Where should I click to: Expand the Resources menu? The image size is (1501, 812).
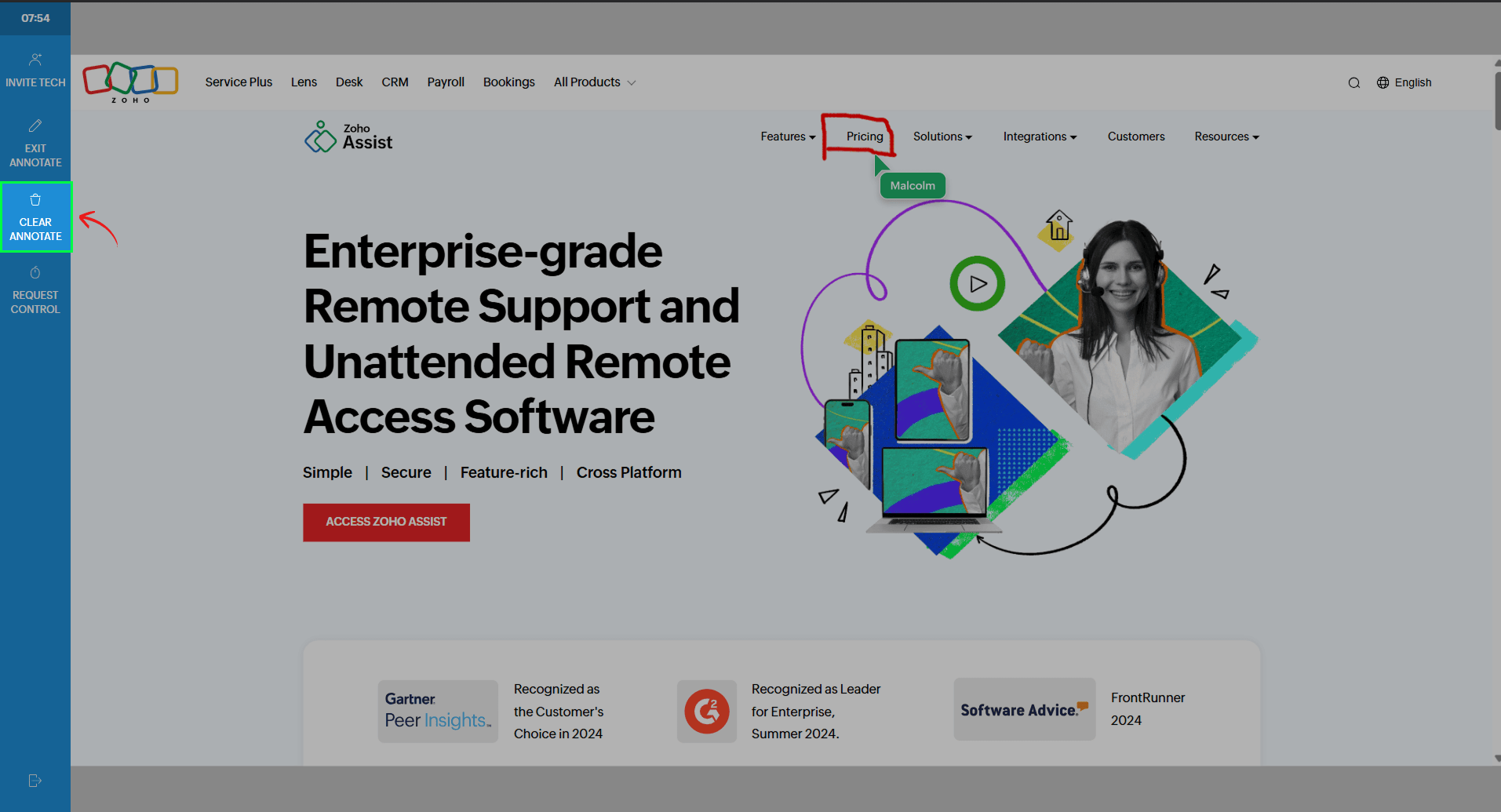coord(1226,137)
